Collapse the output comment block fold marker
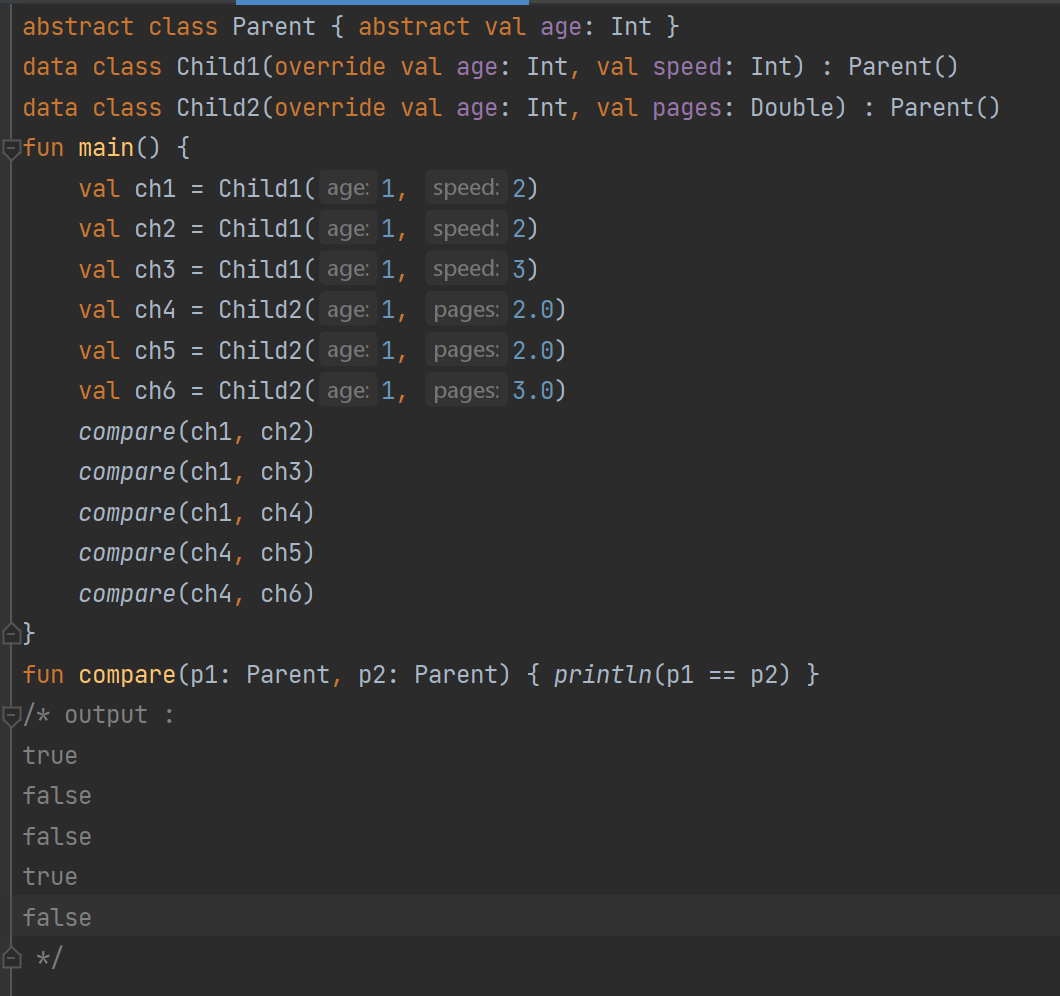 point(11,715)
